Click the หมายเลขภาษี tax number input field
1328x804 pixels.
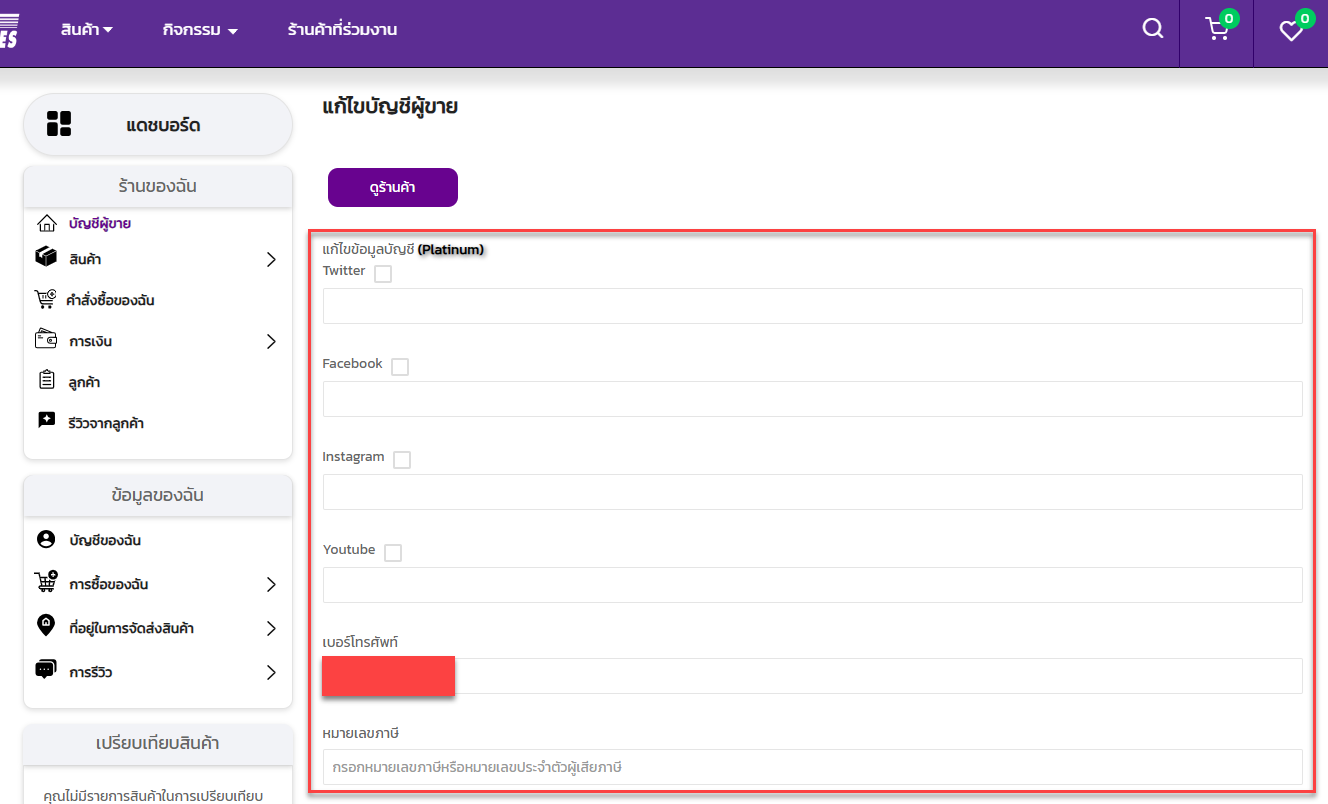(x=812, y=767)
